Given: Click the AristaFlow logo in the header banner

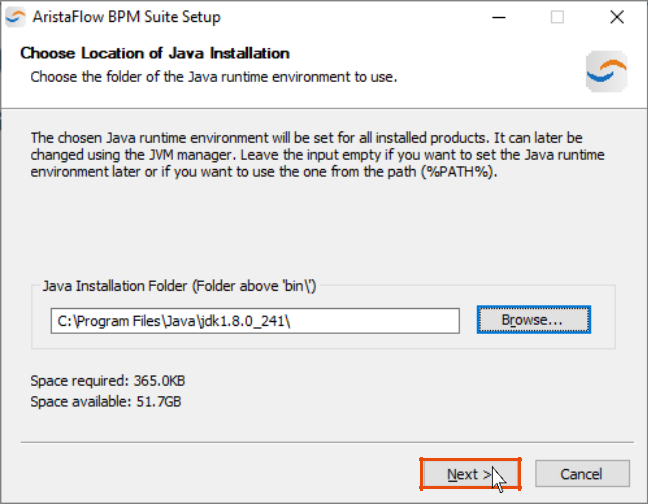Looking at the screenshot, I should point(606,71).
